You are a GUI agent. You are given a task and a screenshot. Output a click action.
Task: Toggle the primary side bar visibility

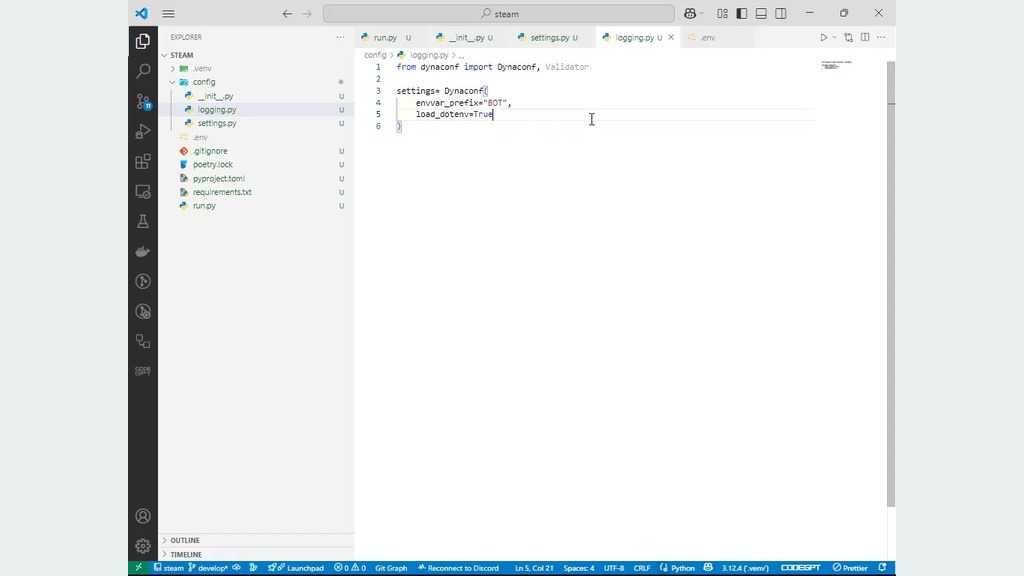(741, 14)
